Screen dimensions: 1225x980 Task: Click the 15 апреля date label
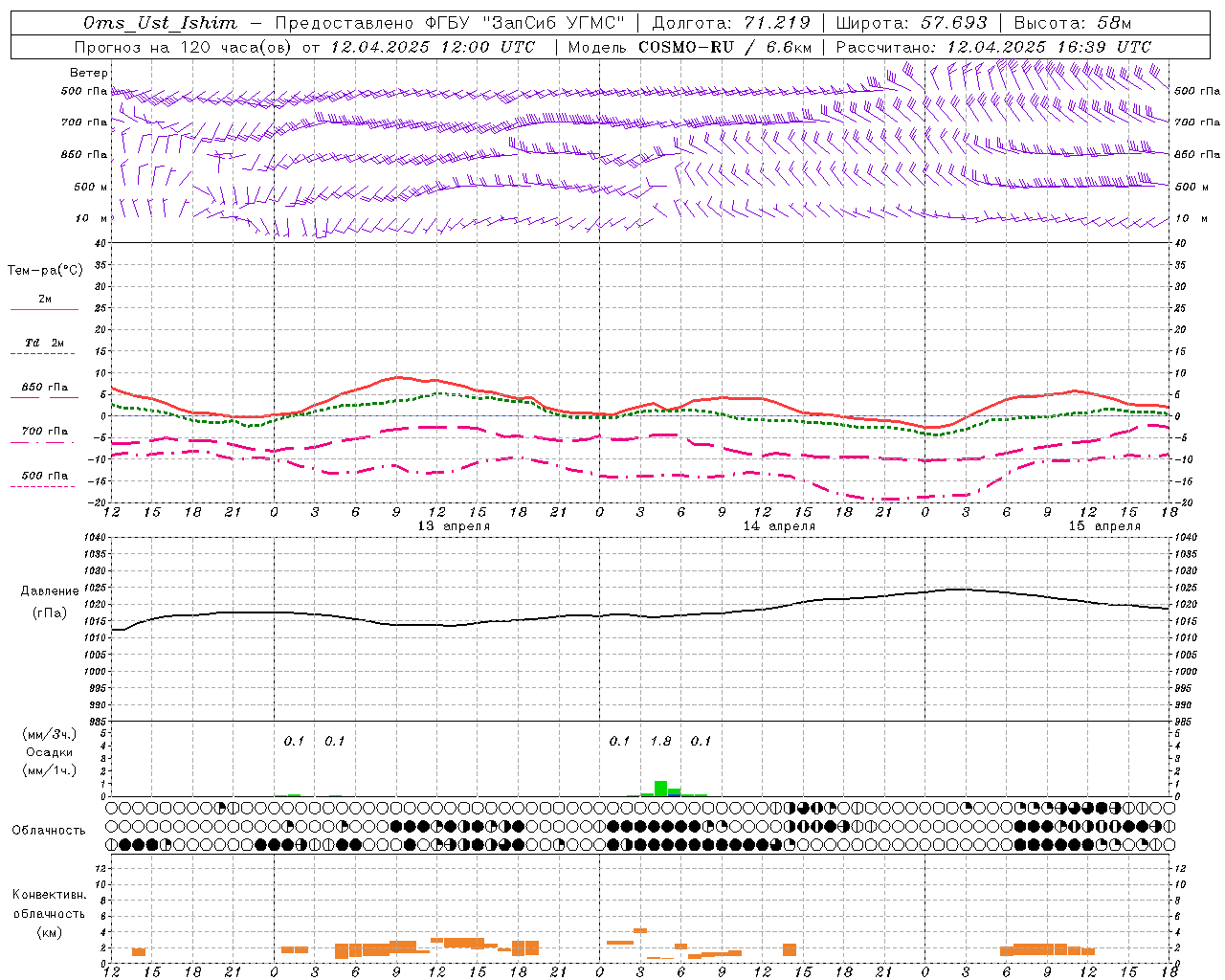(1104, 526)
